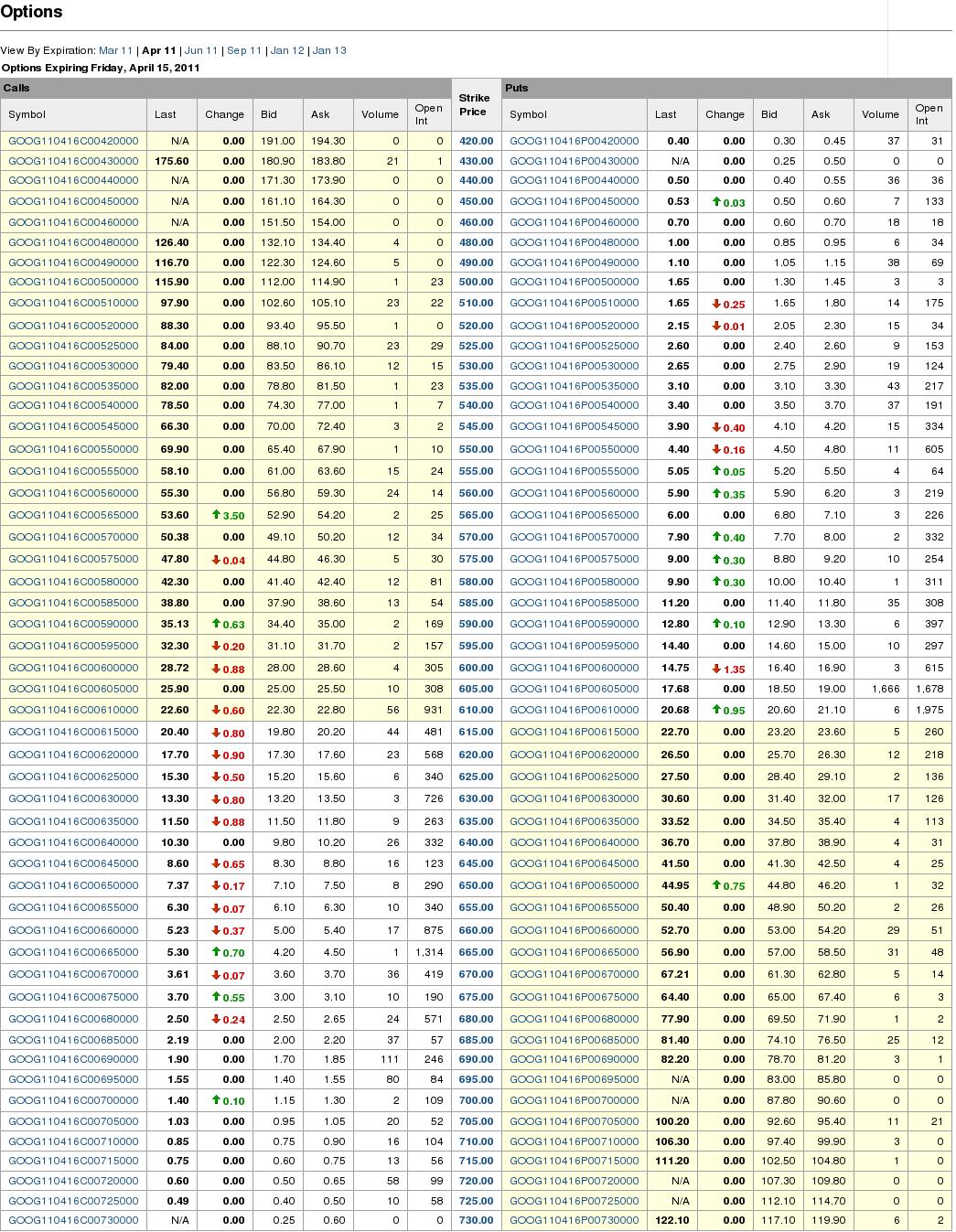Click open interest 931 on the 610 call

click(434, 710)
